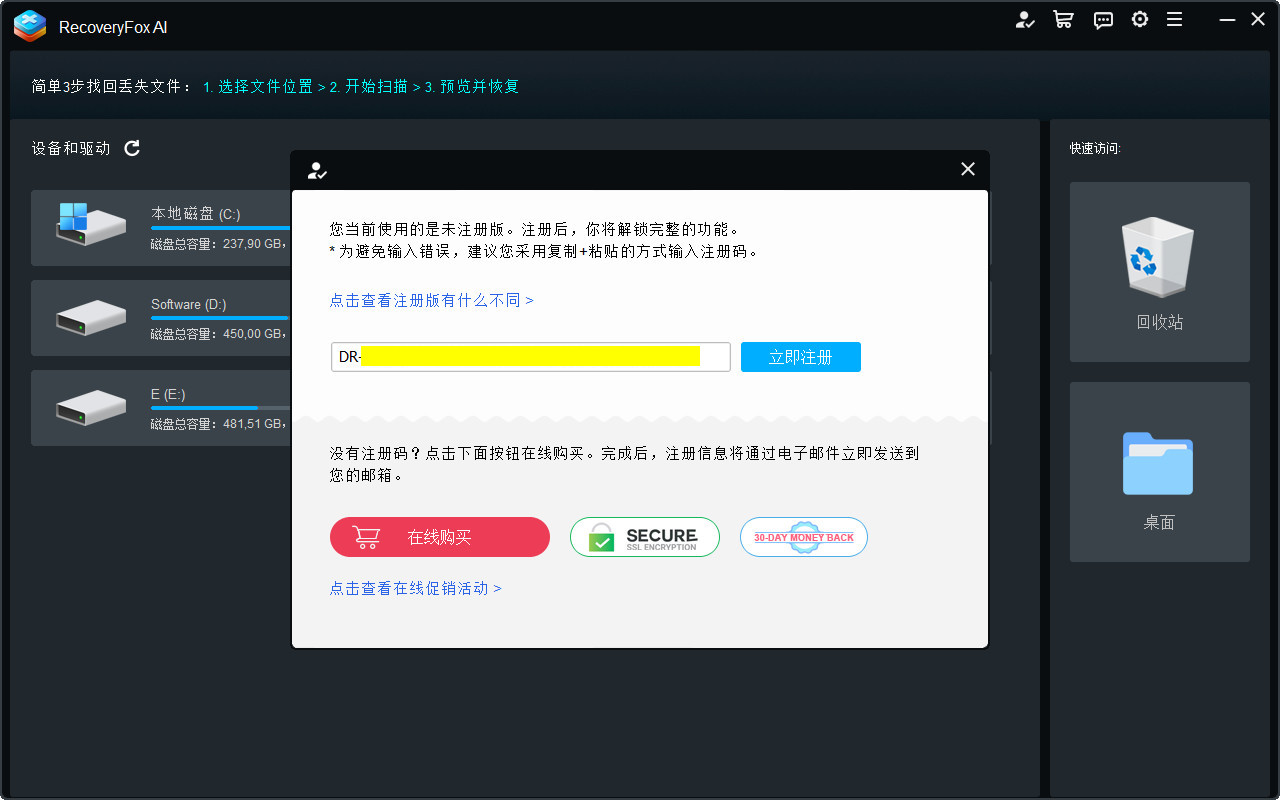The image size is (1280, 800).
Task: Click the shopping cart icon in top bar
Action: pyautogui.click(x=1063, y=19)
